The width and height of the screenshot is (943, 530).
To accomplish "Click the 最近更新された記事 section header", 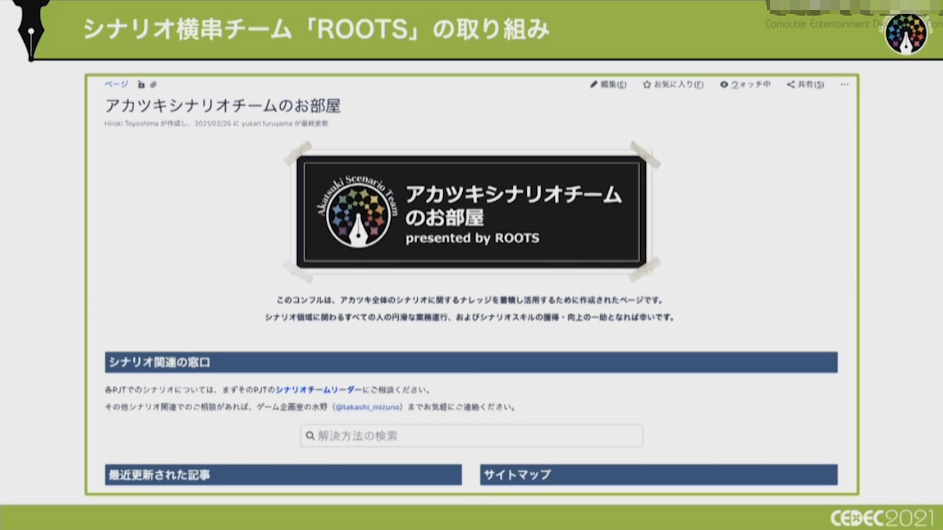I will [x=283, y=475].
